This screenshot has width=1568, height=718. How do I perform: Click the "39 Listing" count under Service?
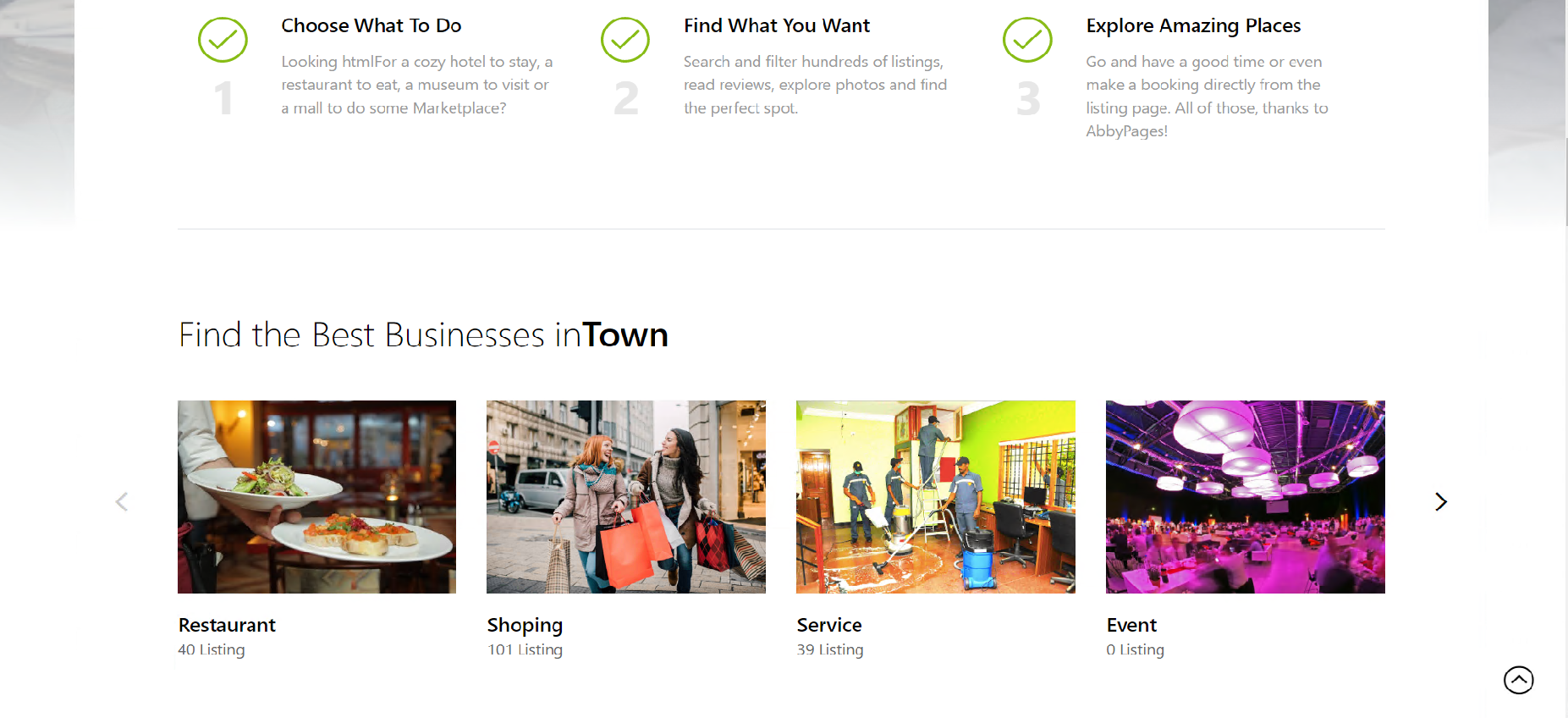point(830,649)
